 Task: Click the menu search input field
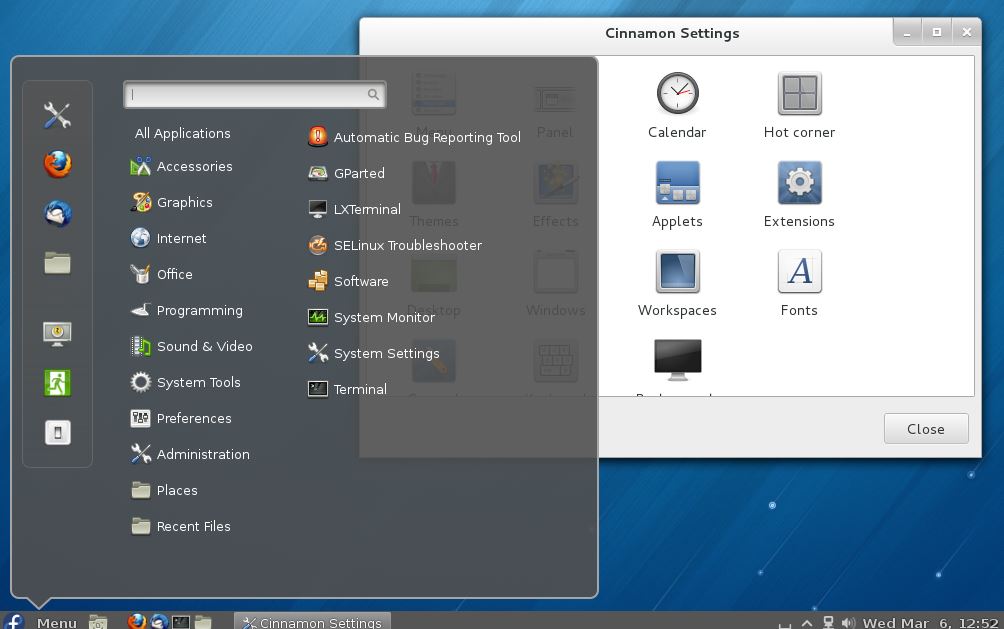pos(255,95)
